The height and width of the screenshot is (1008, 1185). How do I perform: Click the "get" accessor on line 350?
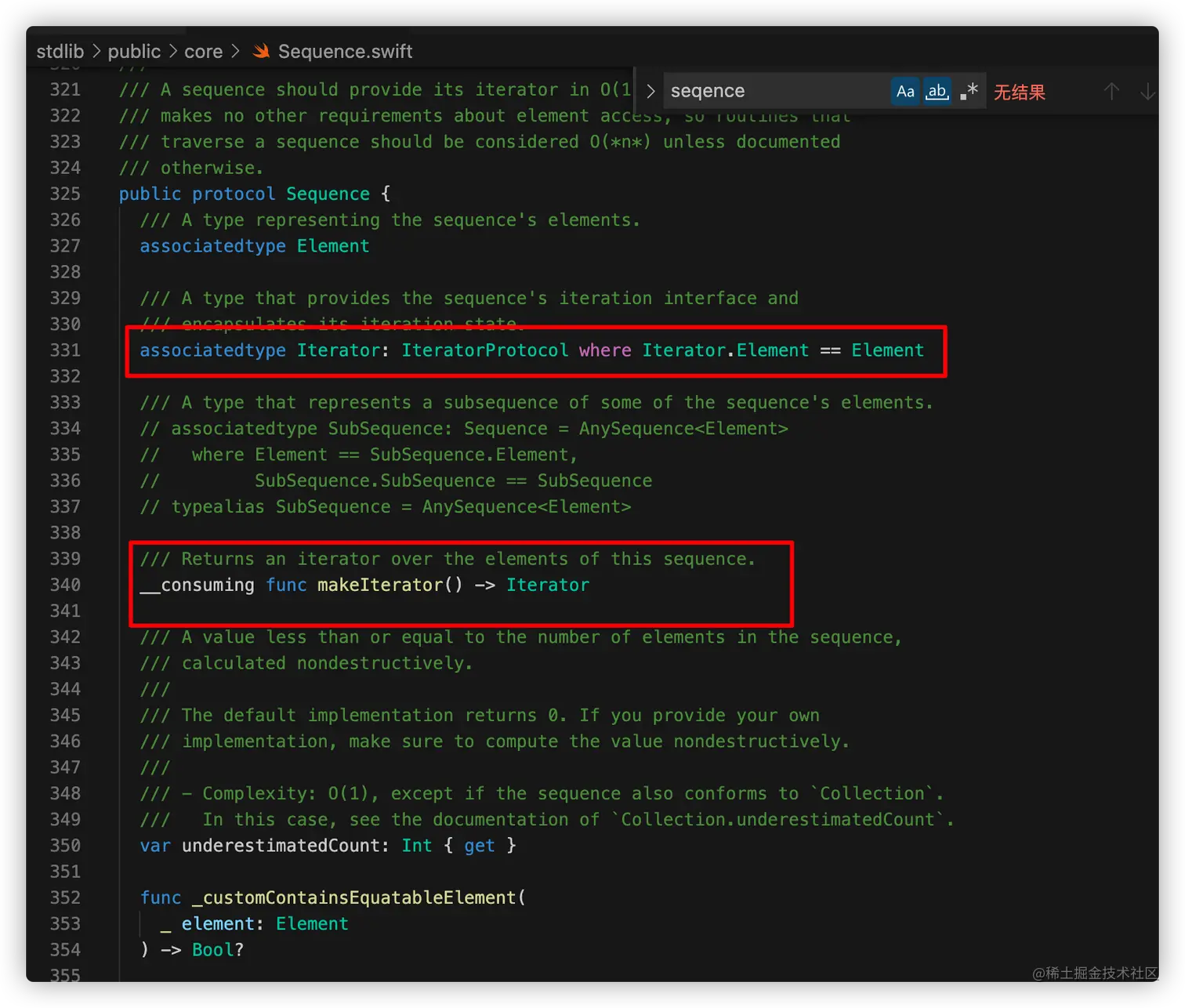pos(480,846)
